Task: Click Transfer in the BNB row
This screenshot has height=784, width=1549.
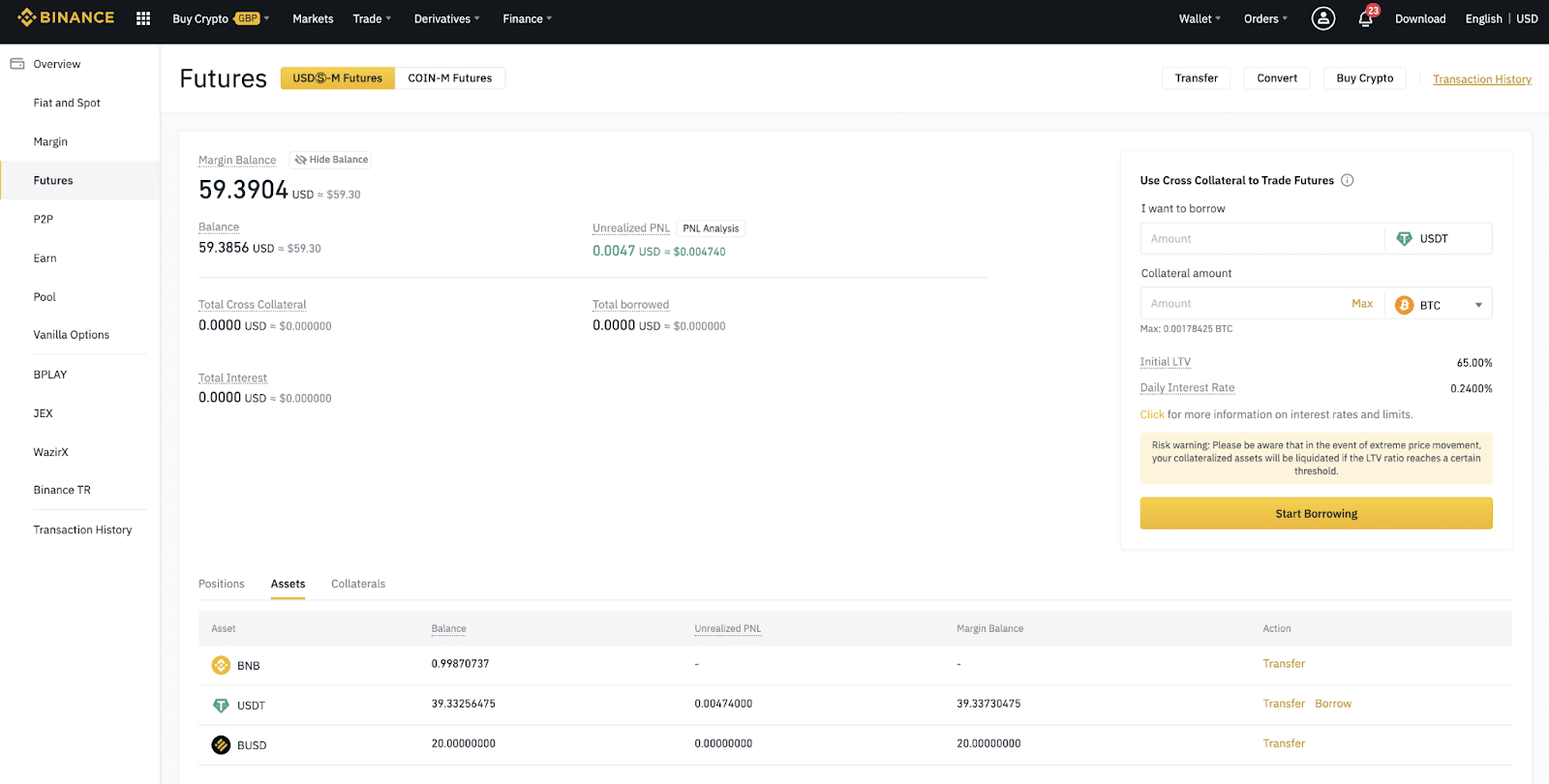Action: [x=1284, y=664]
